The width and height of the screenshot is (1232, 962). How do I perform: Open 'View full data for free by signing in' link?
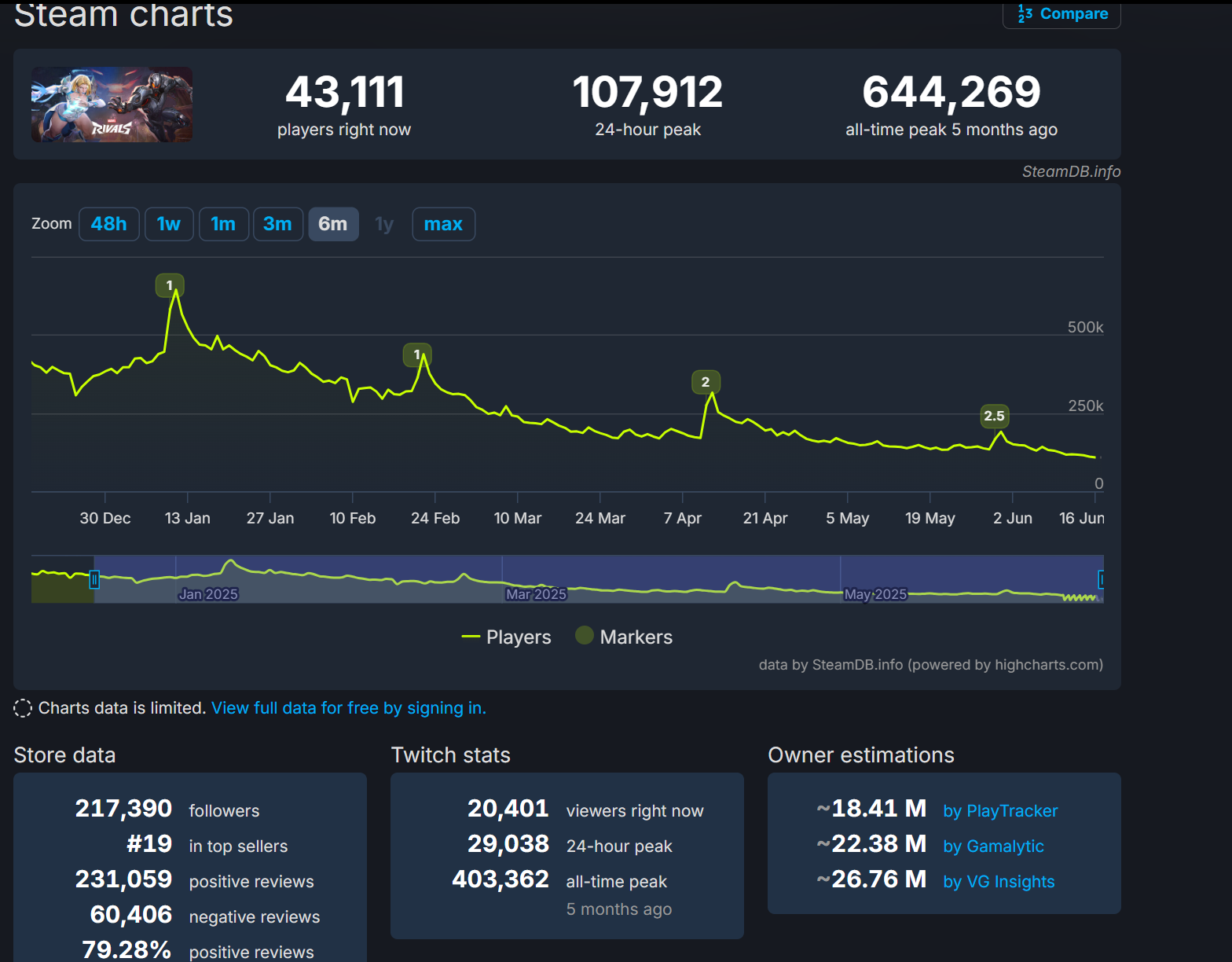click(x=349, y=708)
